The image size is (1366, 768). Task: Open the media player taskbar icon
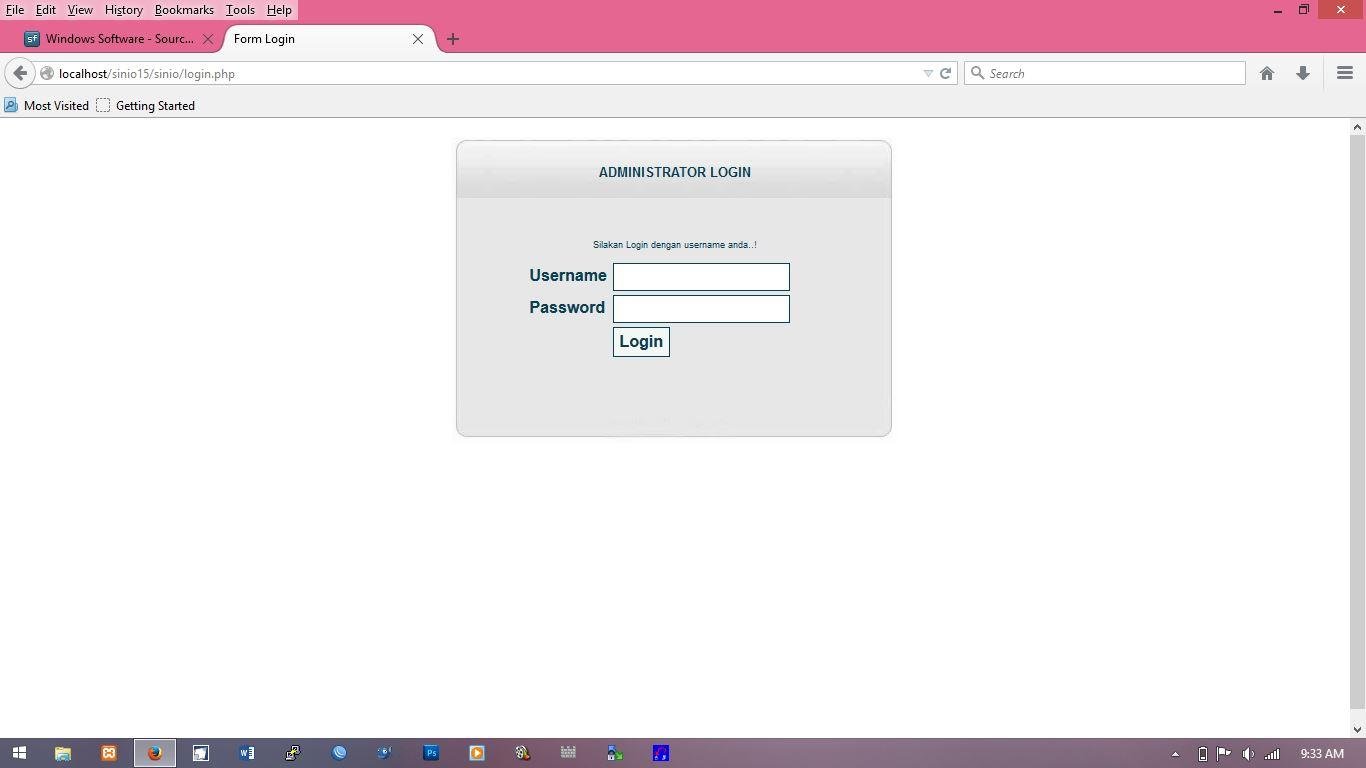(x=477, y=753)
